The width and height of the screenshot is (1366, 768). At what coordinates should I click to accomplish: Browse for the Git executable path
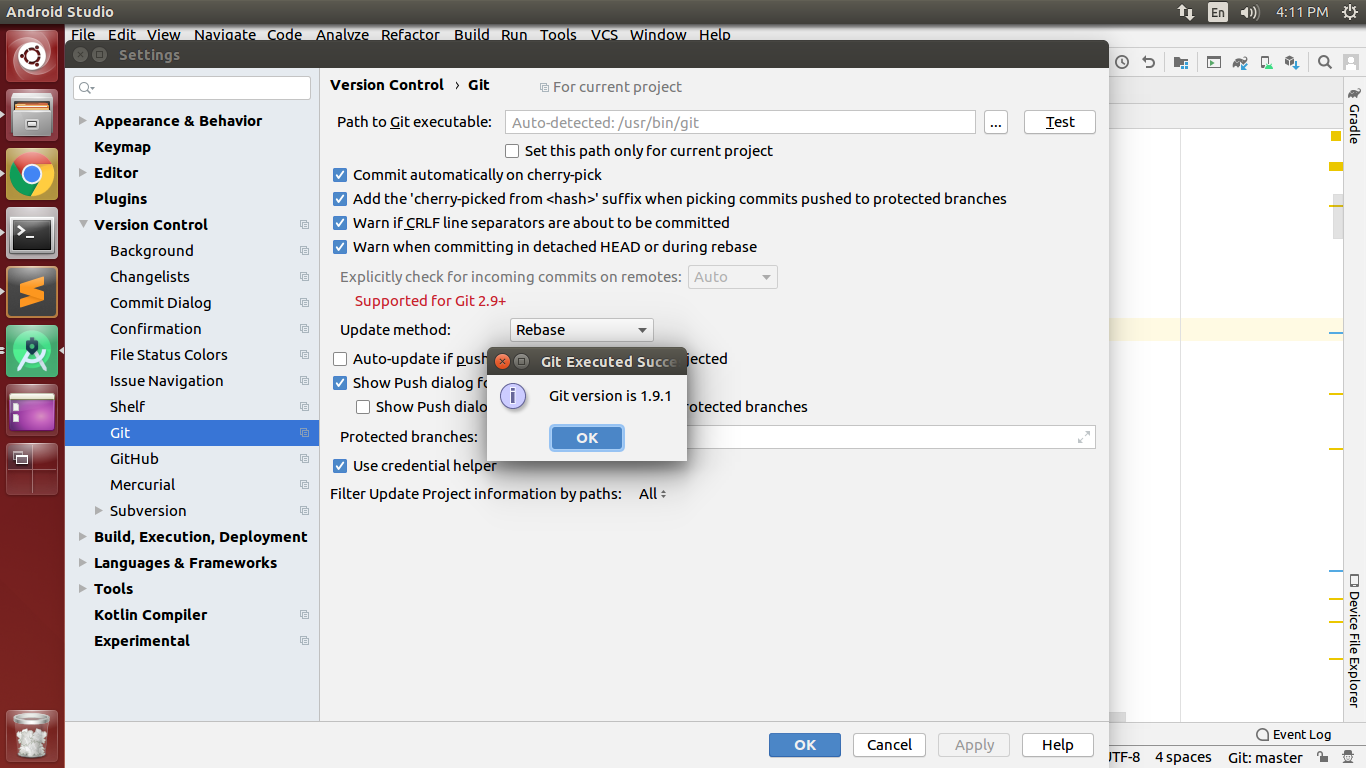pyautogui.click(x=995, y=122)
